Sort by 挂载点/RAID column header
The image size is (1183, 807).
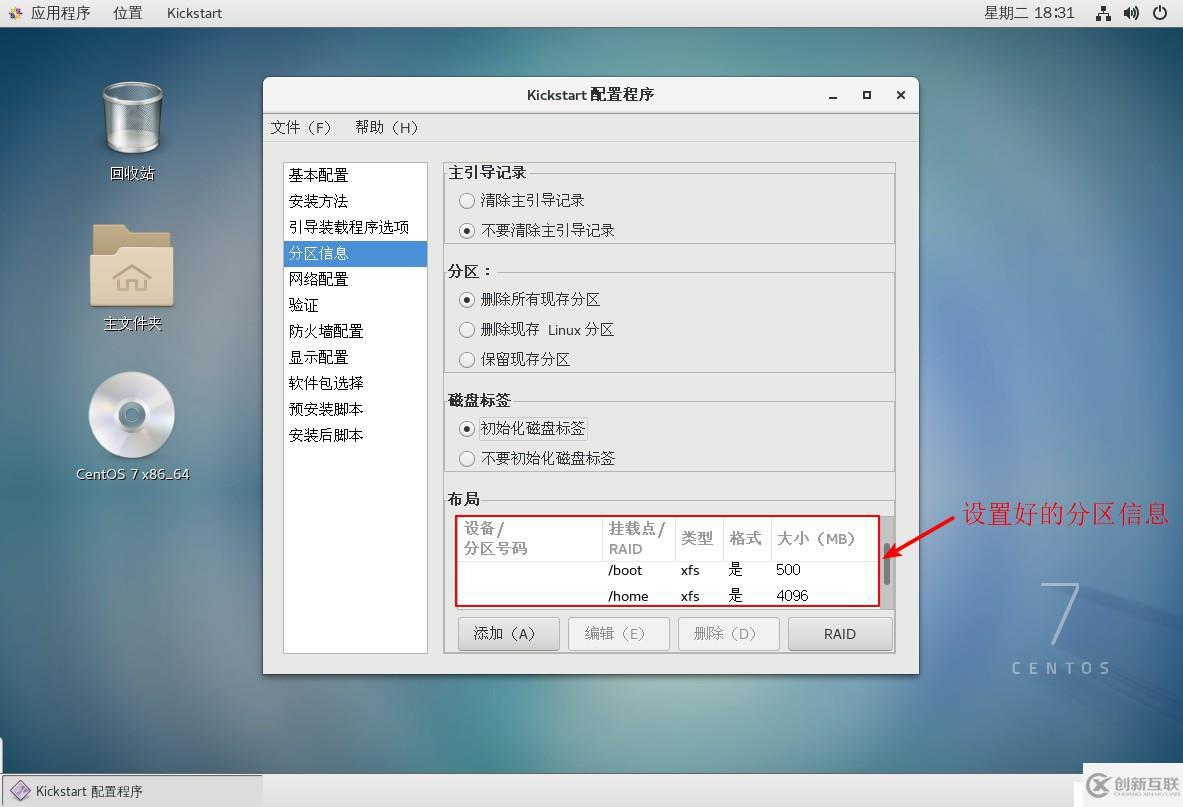pyautogui.click(x=638, y=539)
